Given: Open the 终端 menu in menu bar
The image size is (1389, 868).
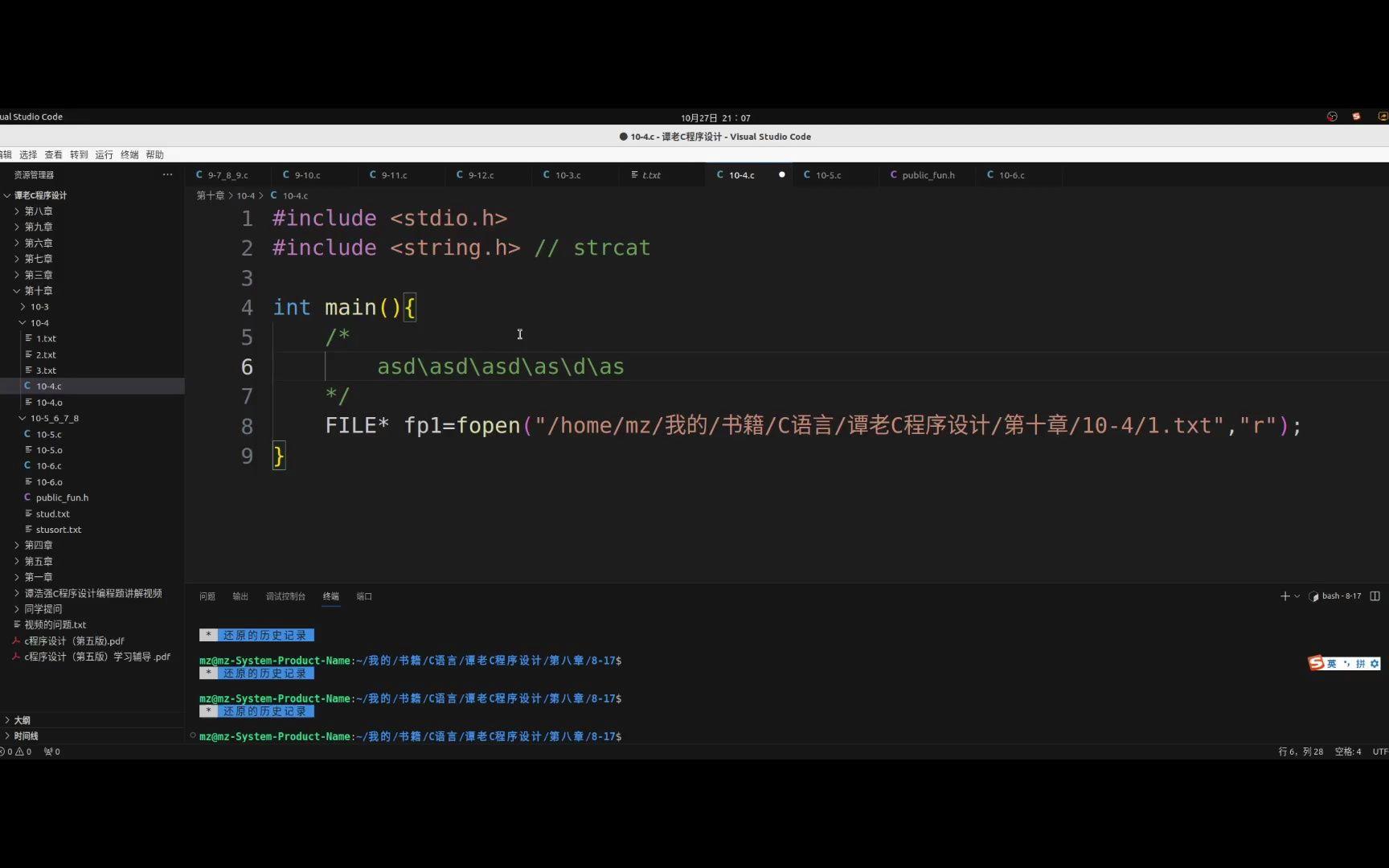Looking at the screenshot, I should (129, 154).
